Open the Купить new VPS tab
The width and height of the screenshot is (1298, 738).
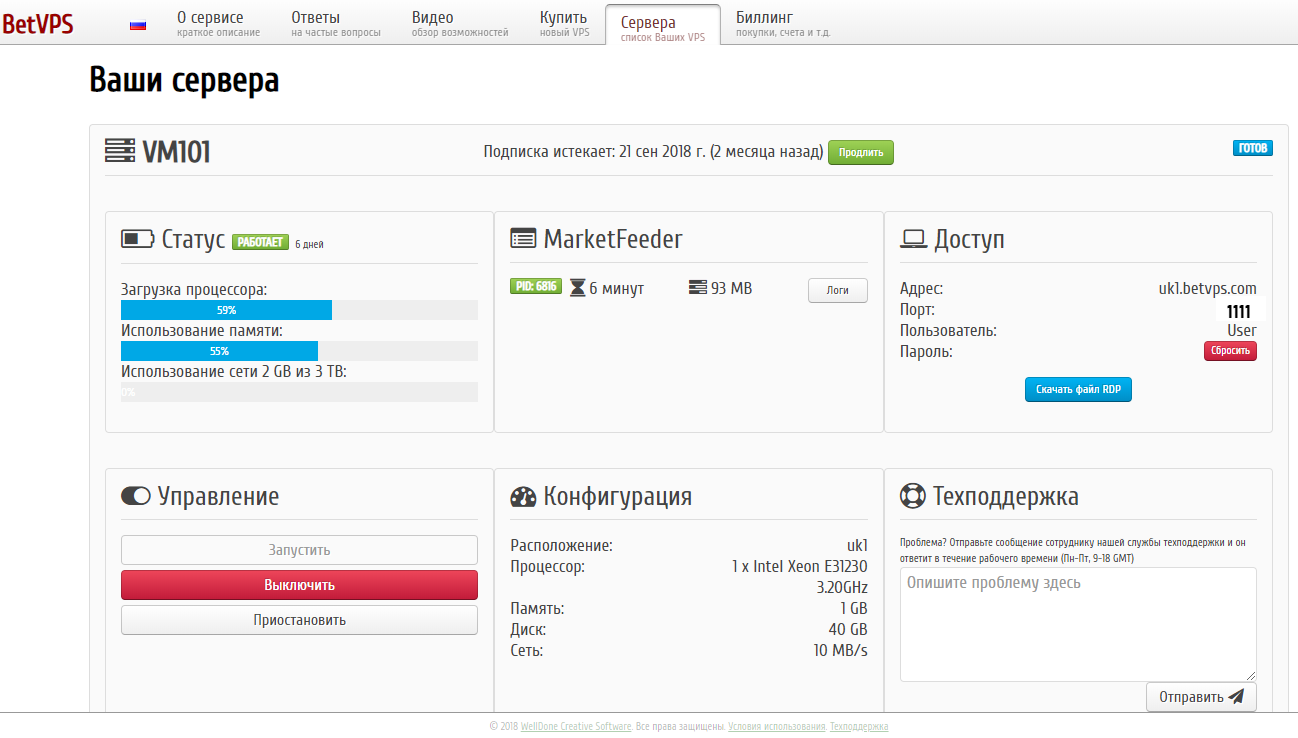pyautogui.click(x=565, y=24)
